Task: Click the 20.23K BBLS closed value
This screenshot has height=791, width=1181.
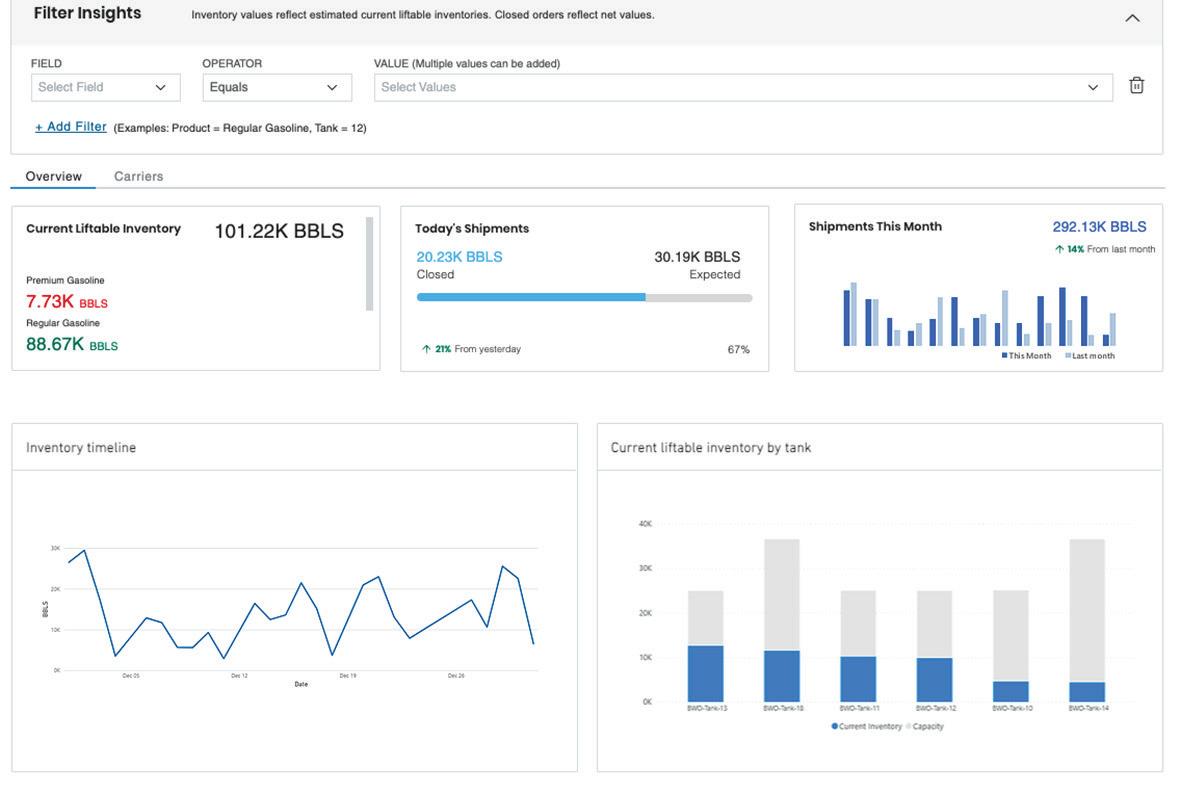Action: click(x=459, y=257)
